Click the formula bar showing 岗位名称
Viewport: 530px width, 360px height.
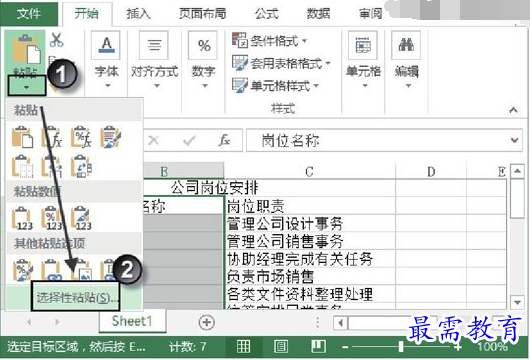tap(377, 140)
